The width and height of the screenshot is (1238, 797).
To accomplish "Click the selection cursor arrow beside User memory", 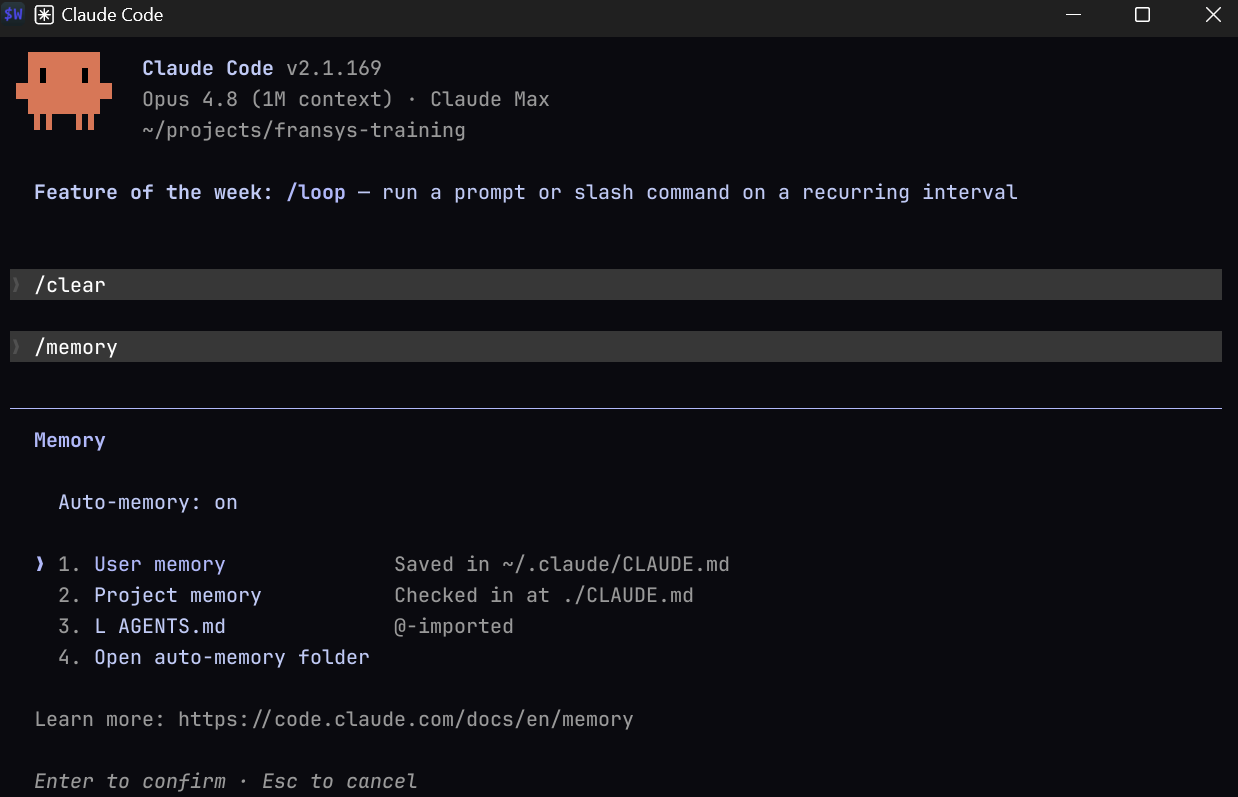I will (40, 564).
